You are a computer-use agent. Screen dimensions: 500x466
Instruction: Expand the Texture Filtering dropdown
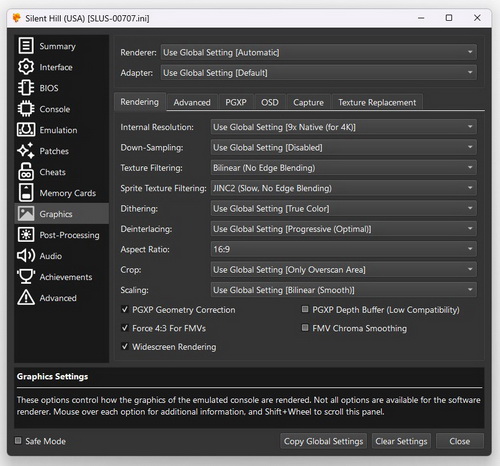pyautogui.click(x=343, y=168)
